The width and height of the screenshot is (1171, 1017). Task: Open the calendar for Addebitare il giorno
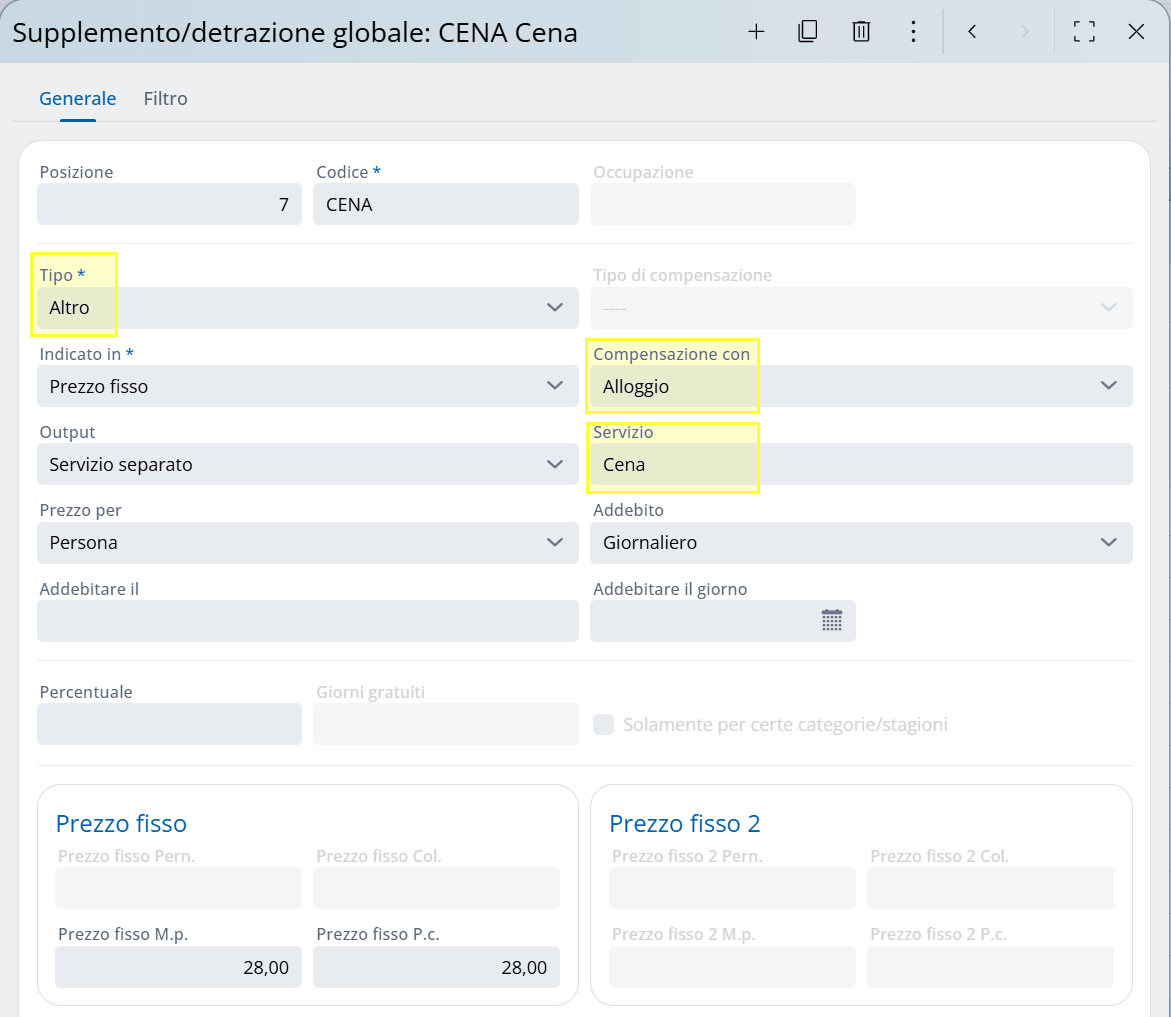pyautogui.click(x=832, y=620)
